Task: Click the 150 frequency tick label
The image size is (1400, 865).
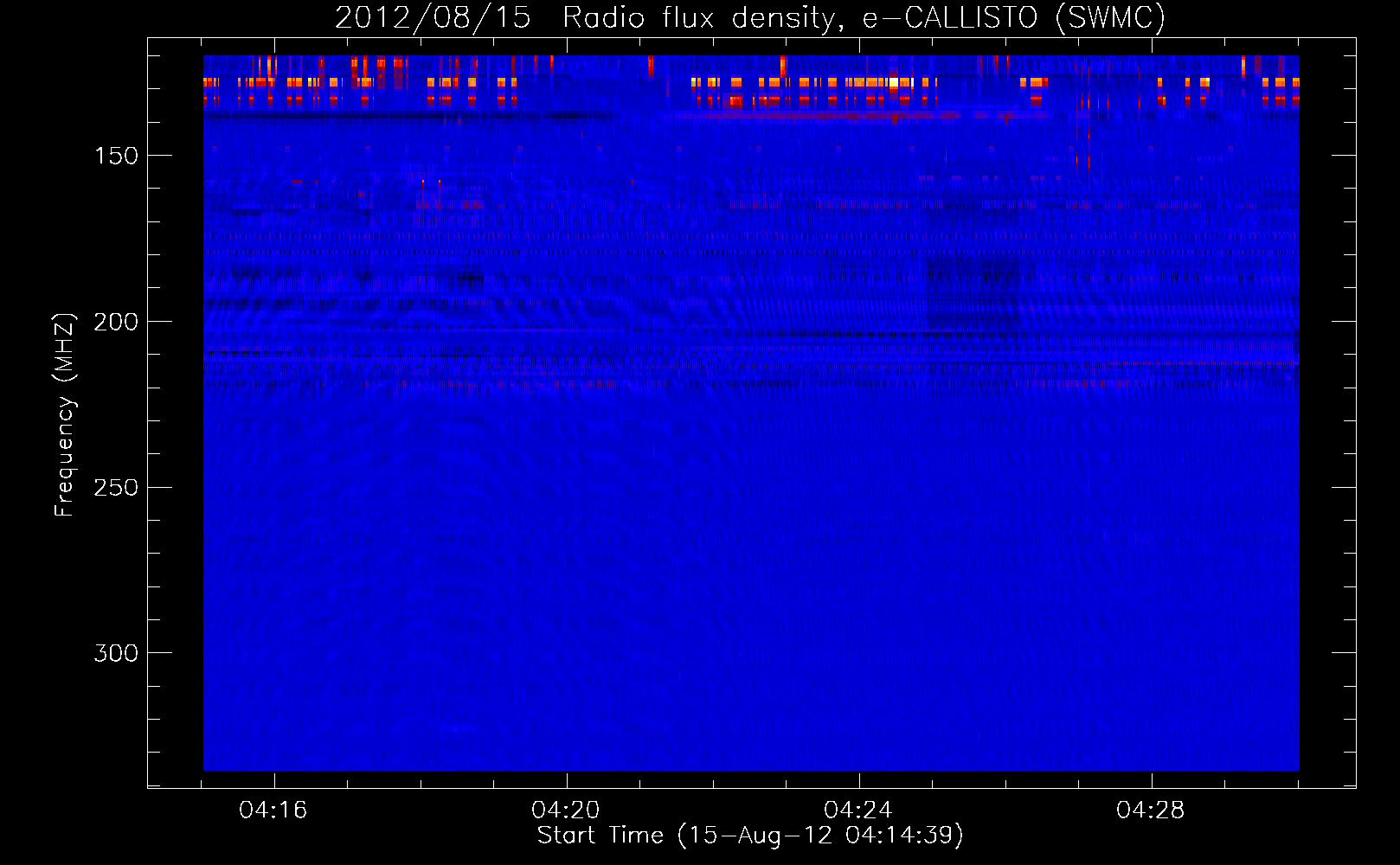Action: pyautogui.click(x=116, y=156)
